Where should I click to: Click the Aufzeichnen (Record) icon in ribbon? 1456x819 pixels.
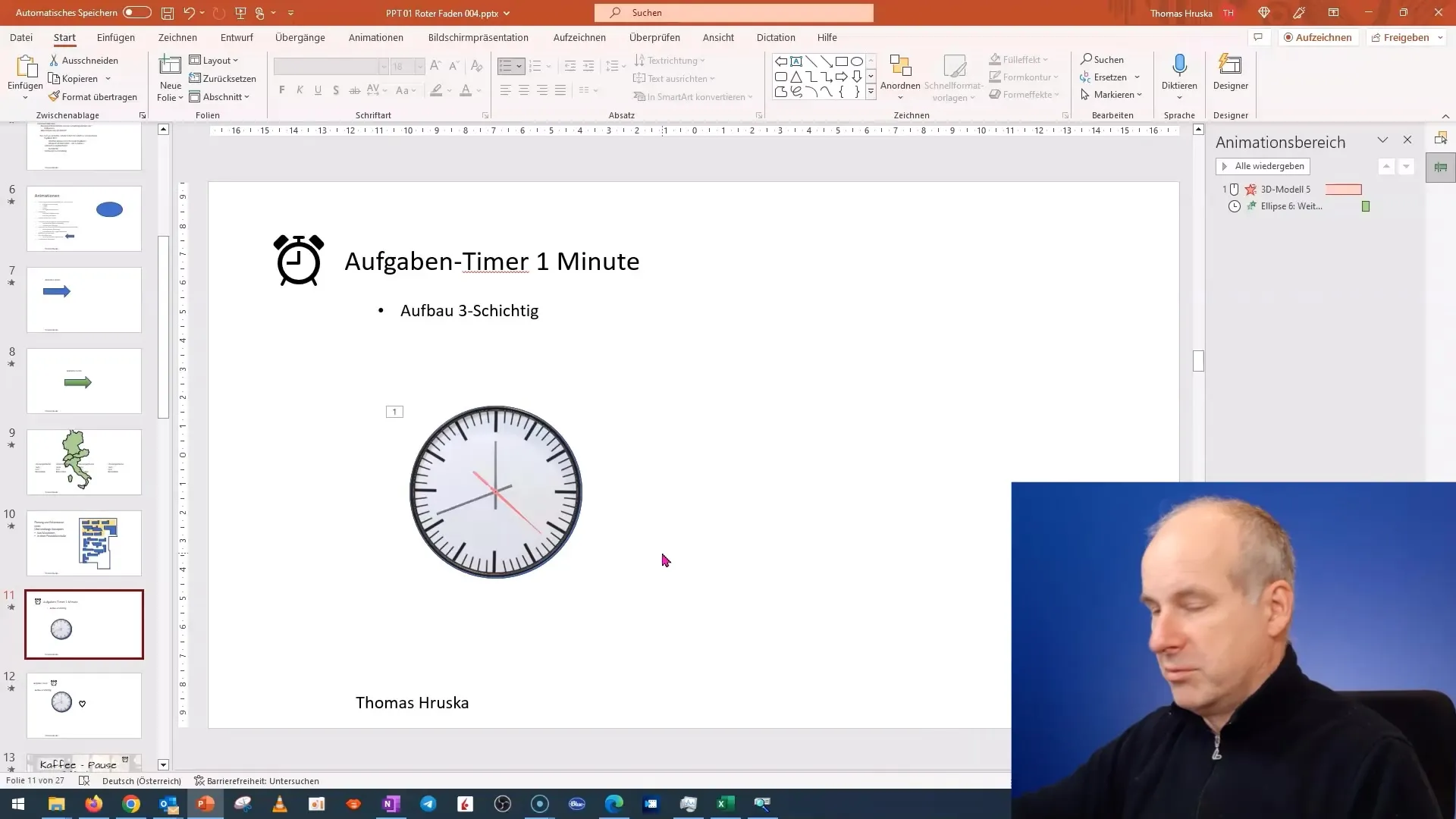(x=1318, y=37)
